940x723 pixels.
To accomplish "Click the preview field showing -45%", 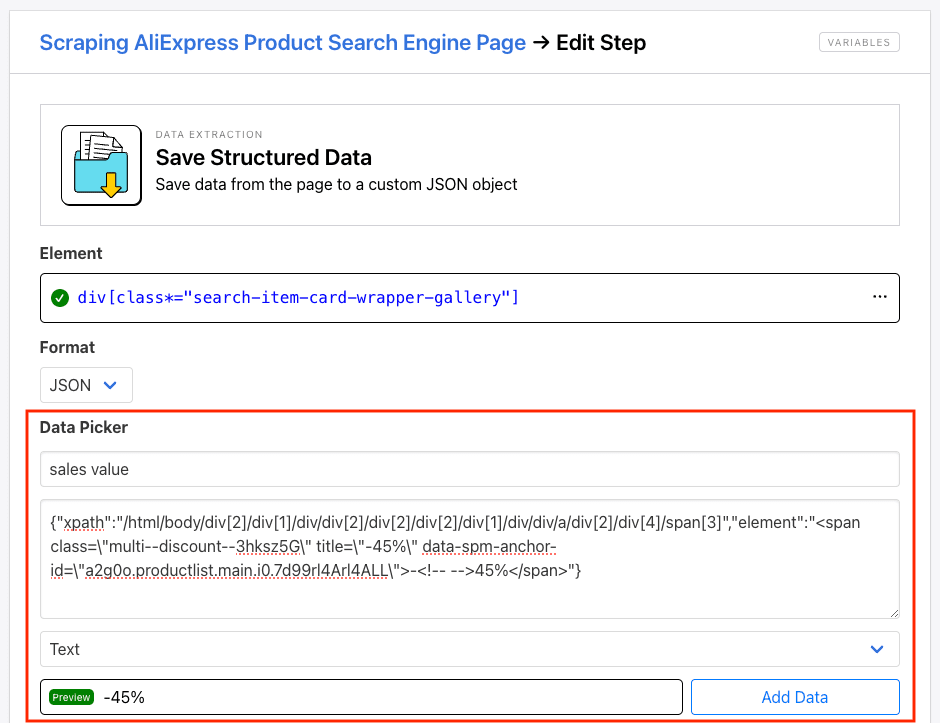I will (x=361, y=697).
